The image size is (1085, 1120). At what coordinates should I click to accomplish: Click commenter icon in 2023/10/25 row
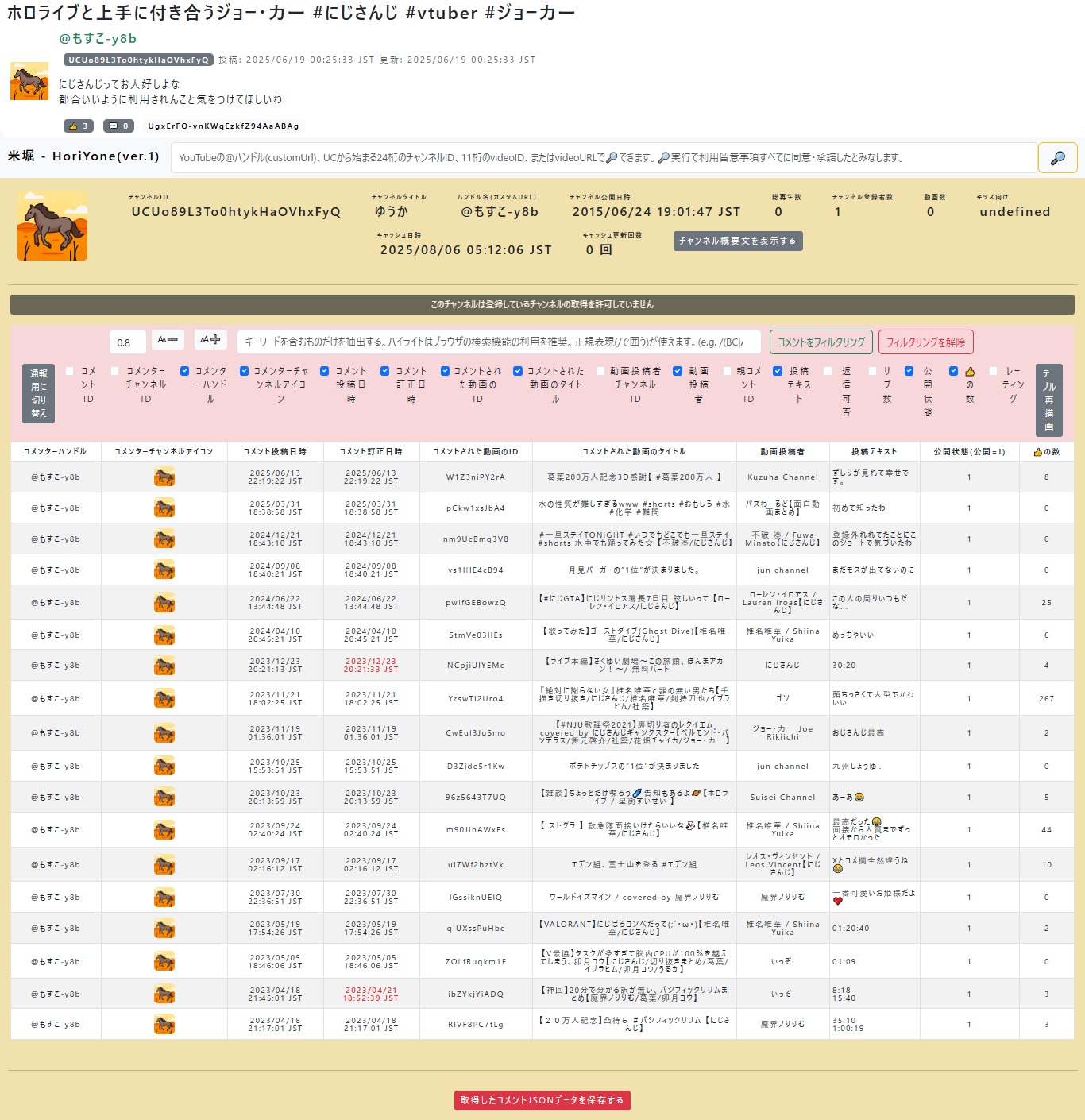coord(164,766)
